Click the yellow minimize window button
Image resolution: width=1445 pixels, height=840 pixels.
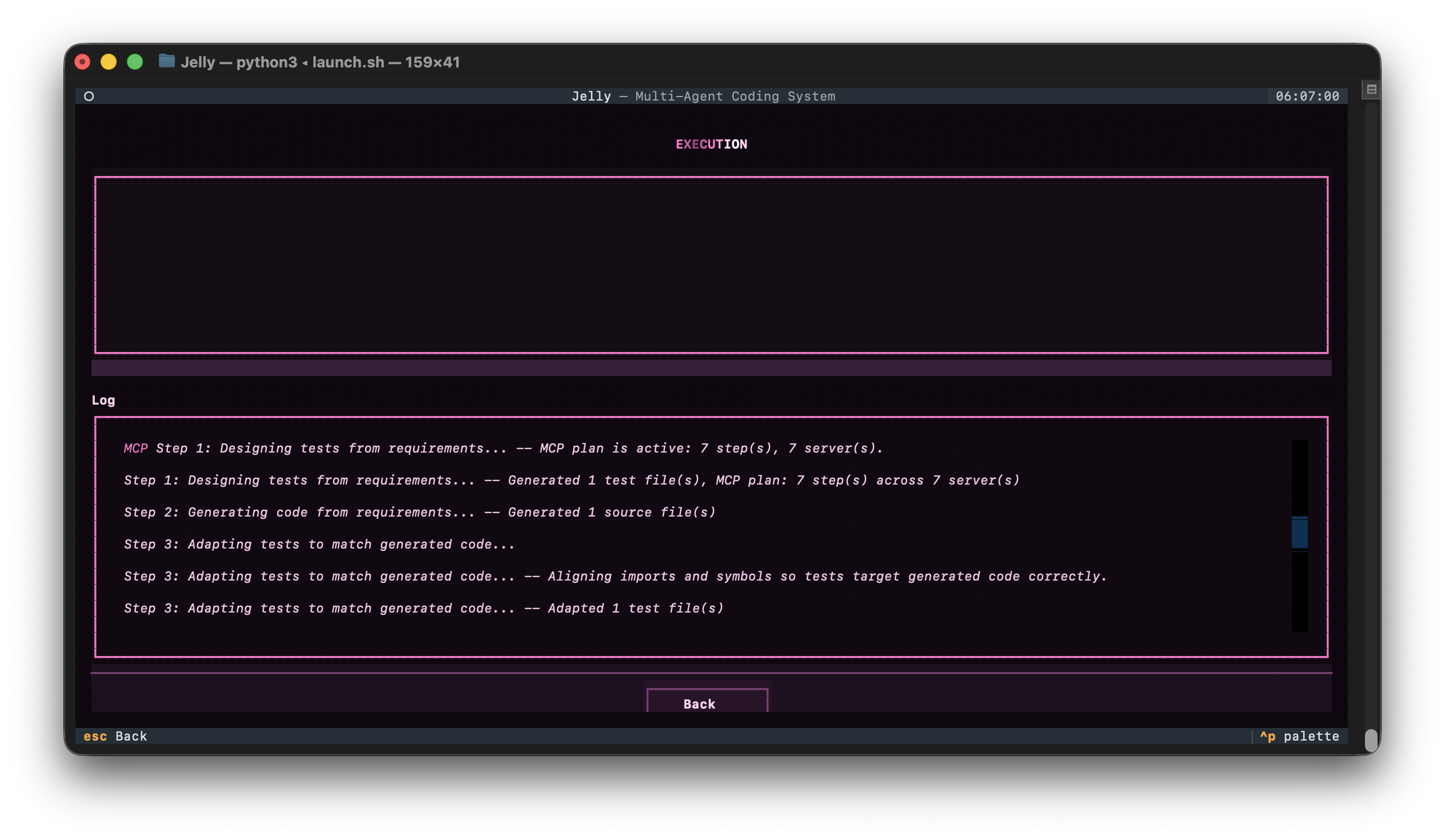click(109, 62)
